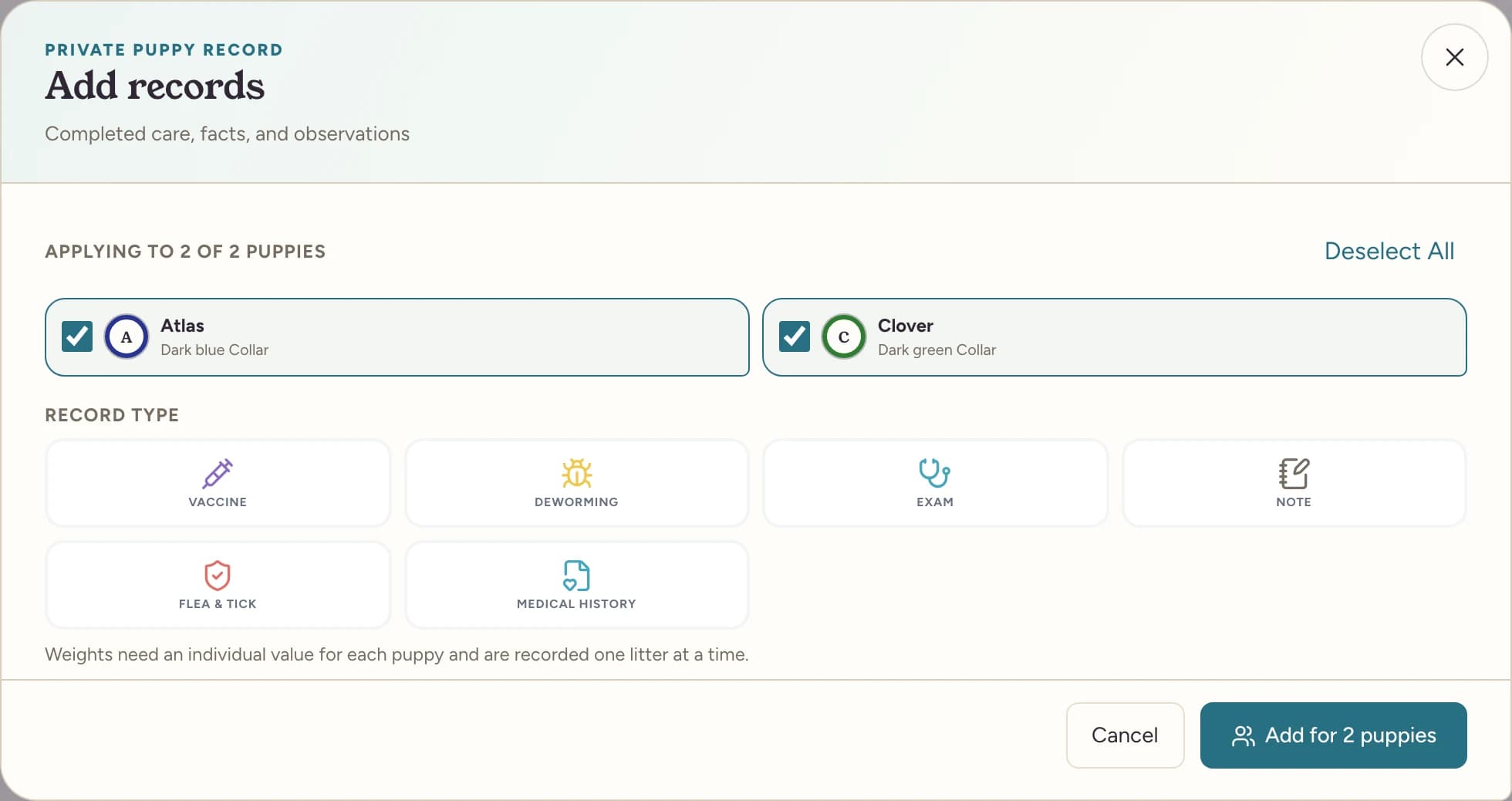Click 'Completed care, facts, and observations' subtitle
Screen dimensions: 1512x801
(x=227, y=133)
